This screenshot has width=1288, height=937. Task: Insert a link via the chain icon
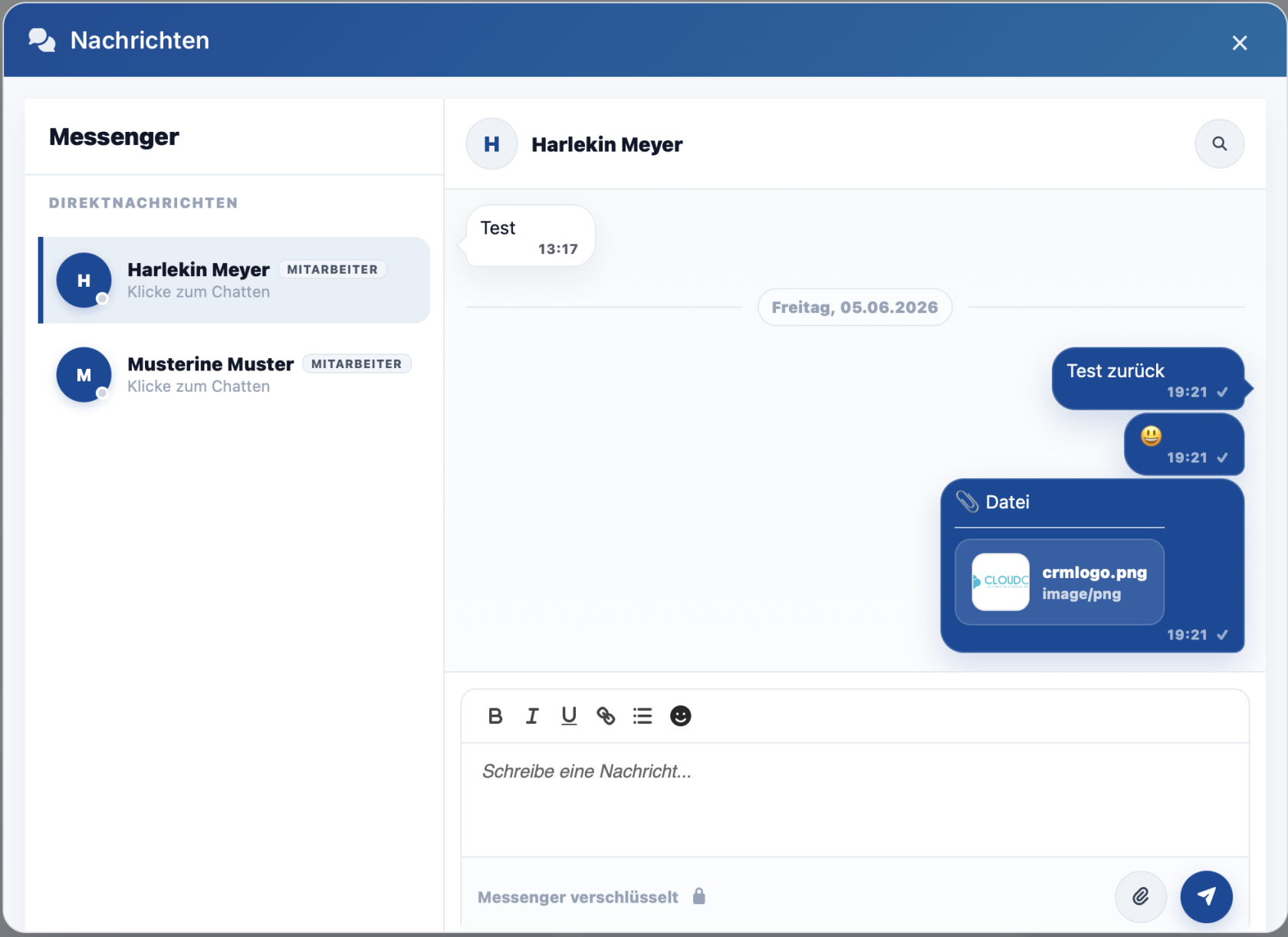(x=606, y=716)
